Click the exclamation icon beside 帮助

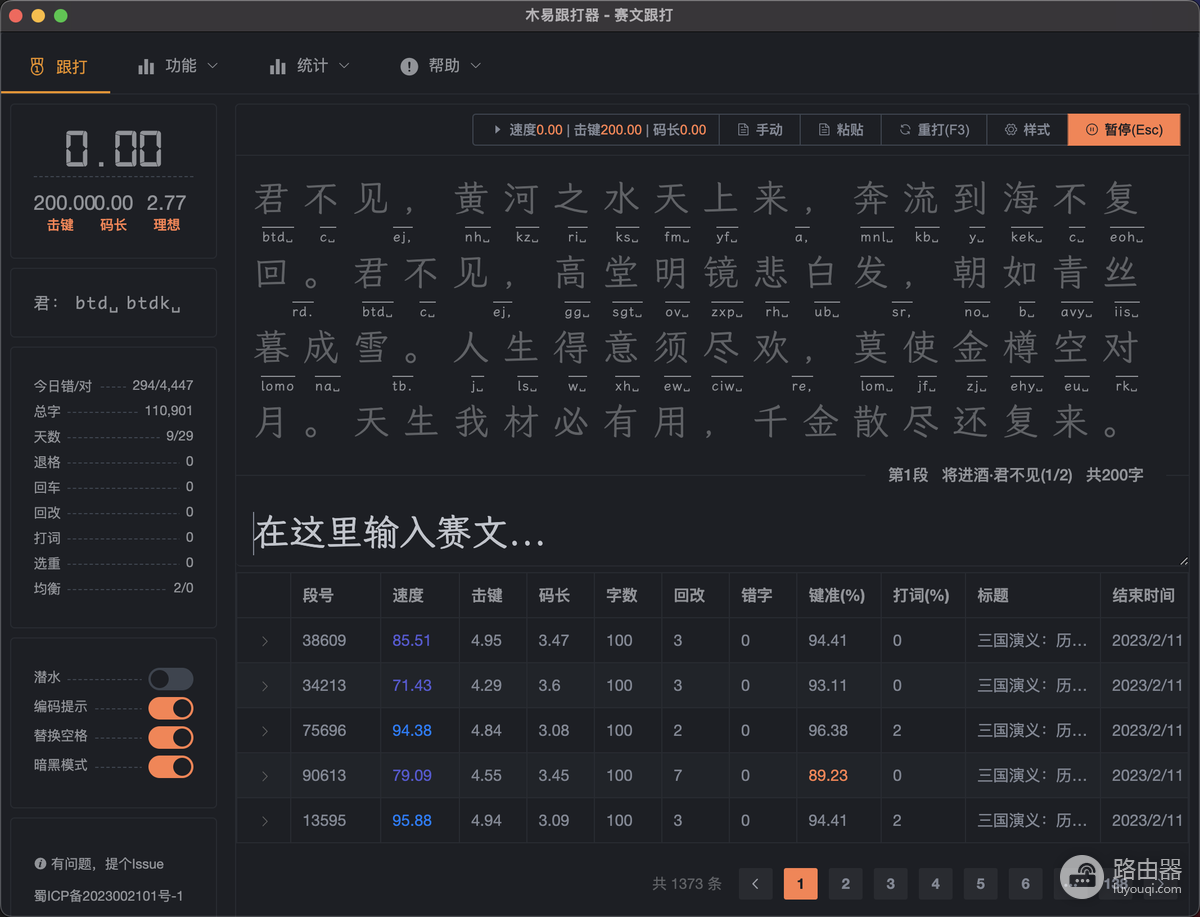click(409, 66)
